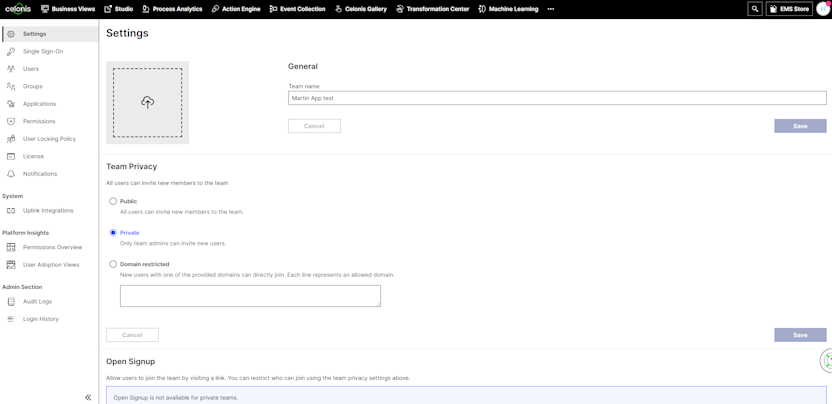Click the EMS Store button
Screen dimensions: 832x404
789,9
